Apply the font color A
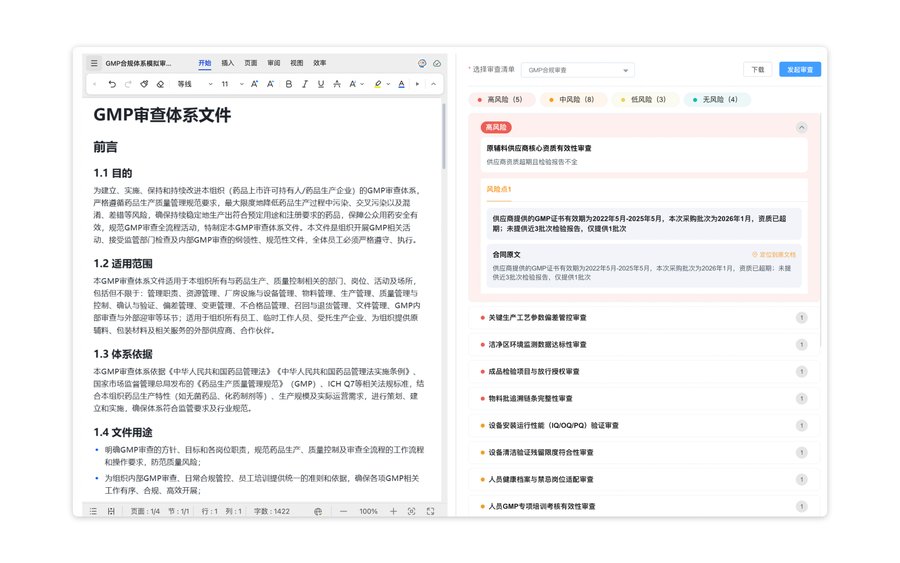 401,84
